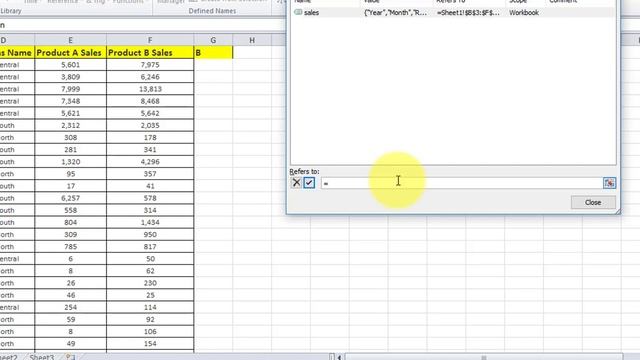Select cell with value 1,320
Viewport: 640px width, 360px height.
(x=70, y=162)
